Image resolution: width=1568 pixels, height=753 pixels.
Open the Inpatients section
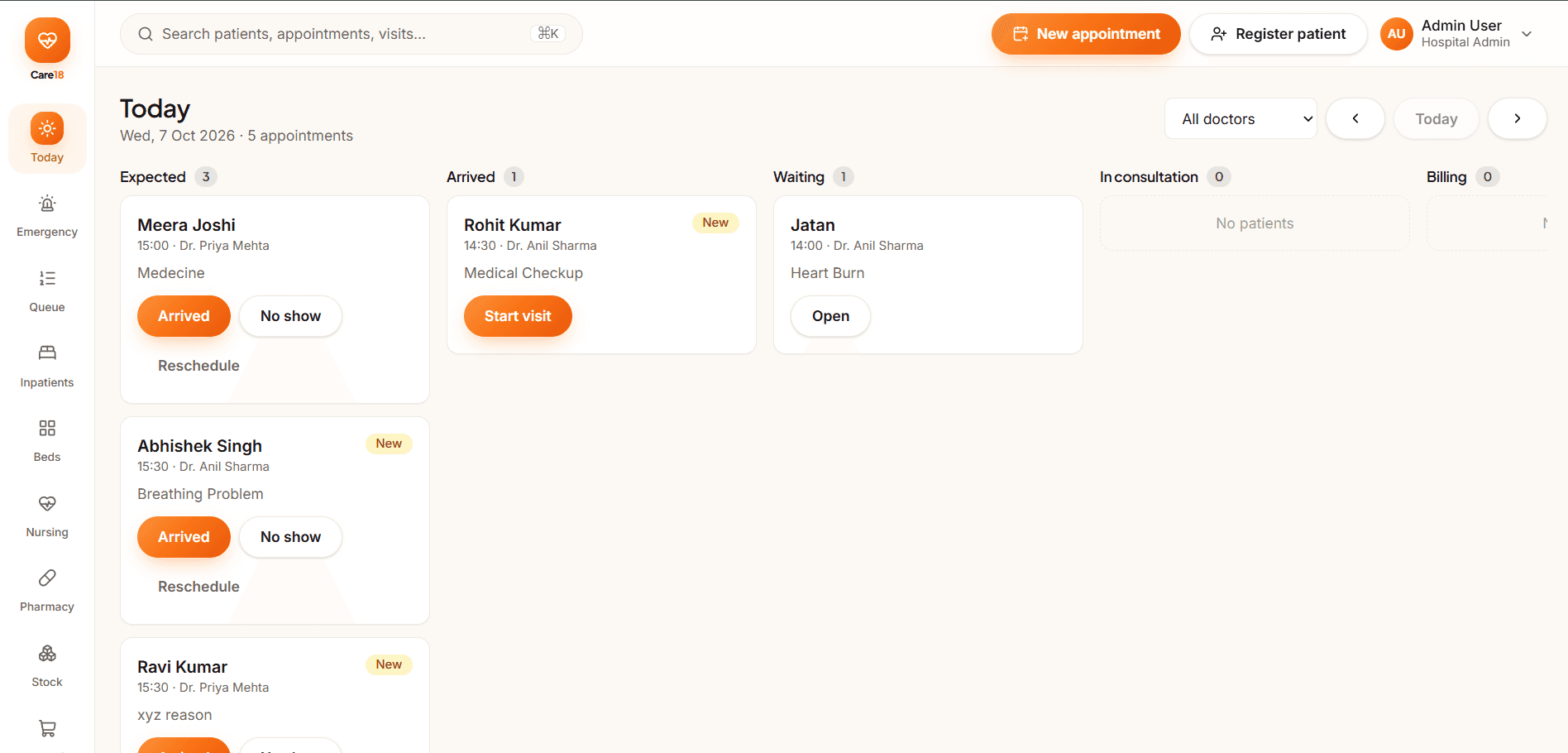pyautogui.click(x=47, y=365)
